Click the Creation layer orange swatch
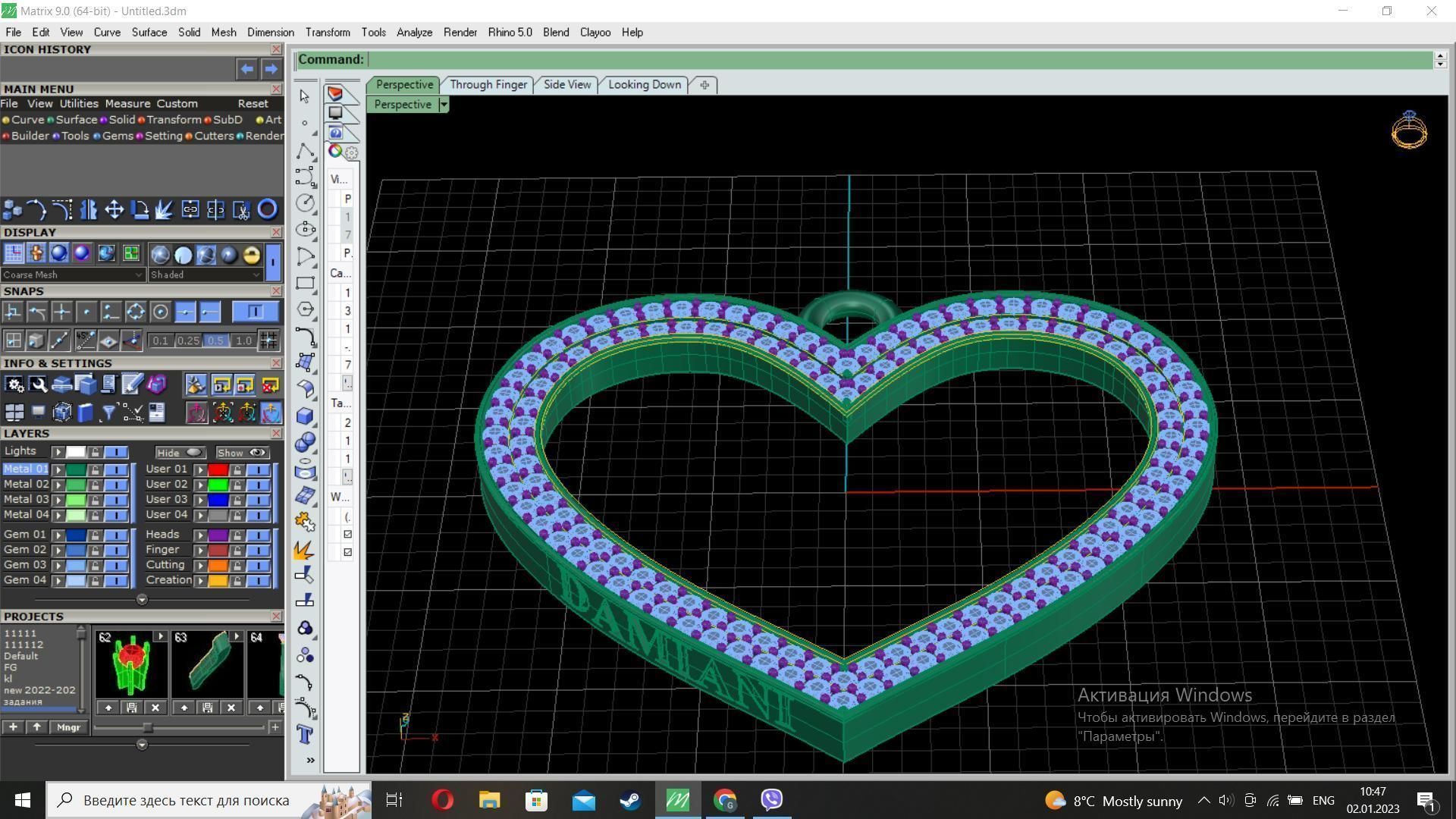Image resolution: width=1456 pixels, height=819 pixels. point(218,581)
